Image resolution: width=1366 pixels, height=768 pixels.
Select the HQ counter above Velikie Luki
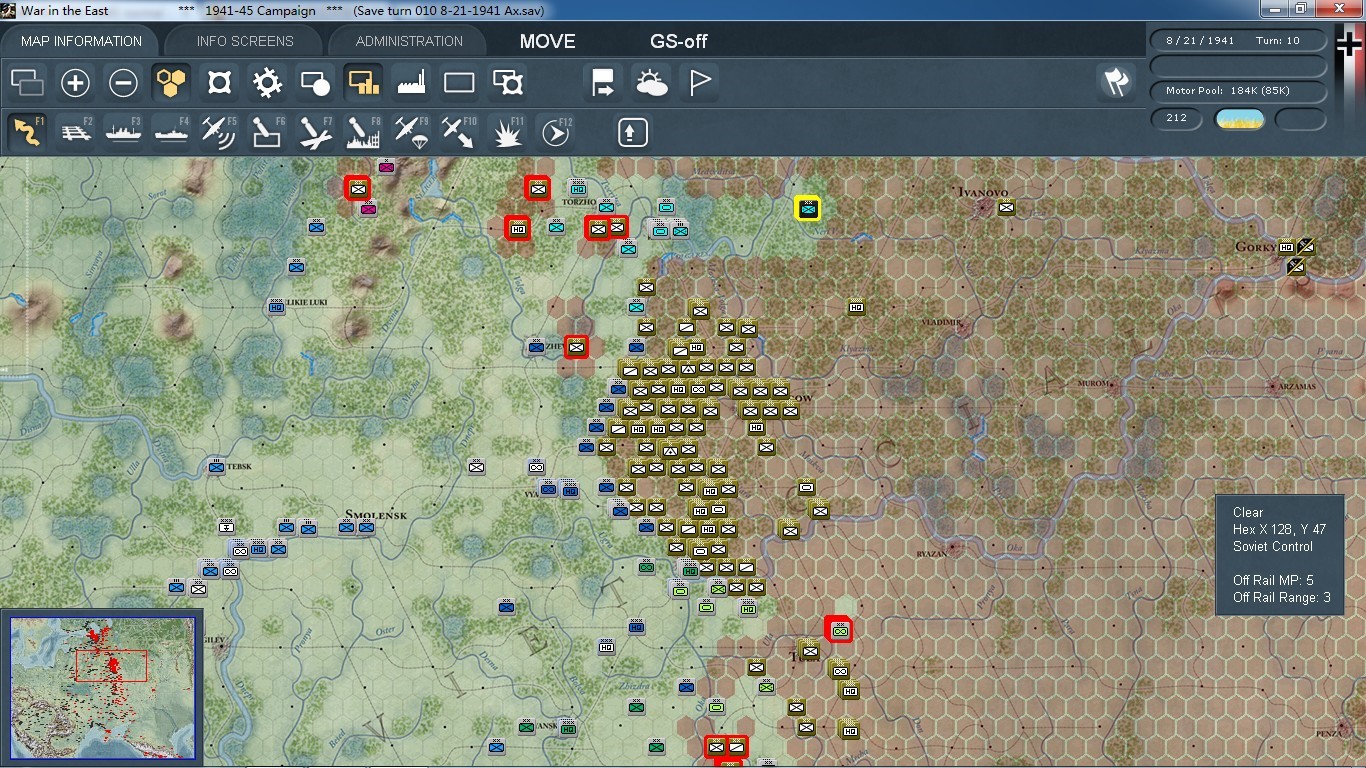point(277,307)
